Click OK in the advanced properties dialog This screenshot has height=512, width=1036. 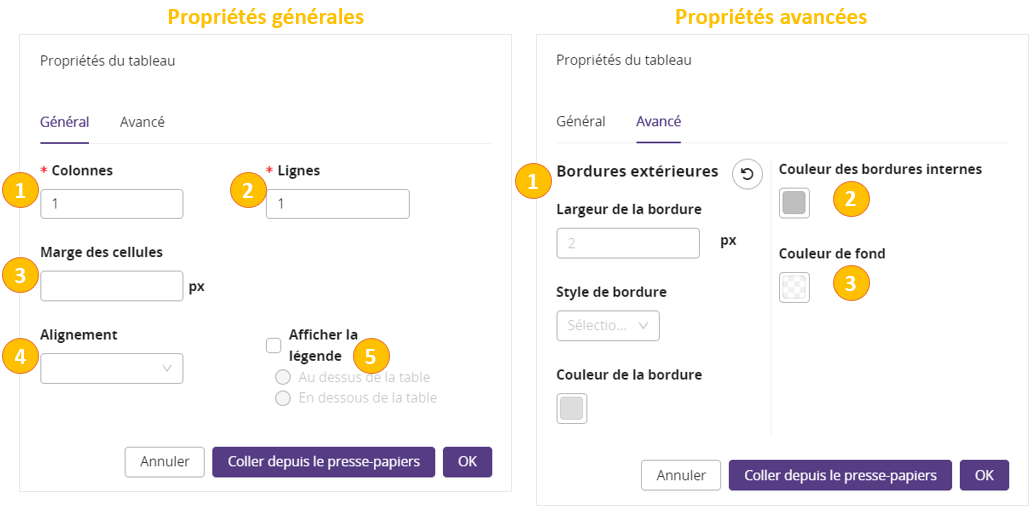click(984, 475)
